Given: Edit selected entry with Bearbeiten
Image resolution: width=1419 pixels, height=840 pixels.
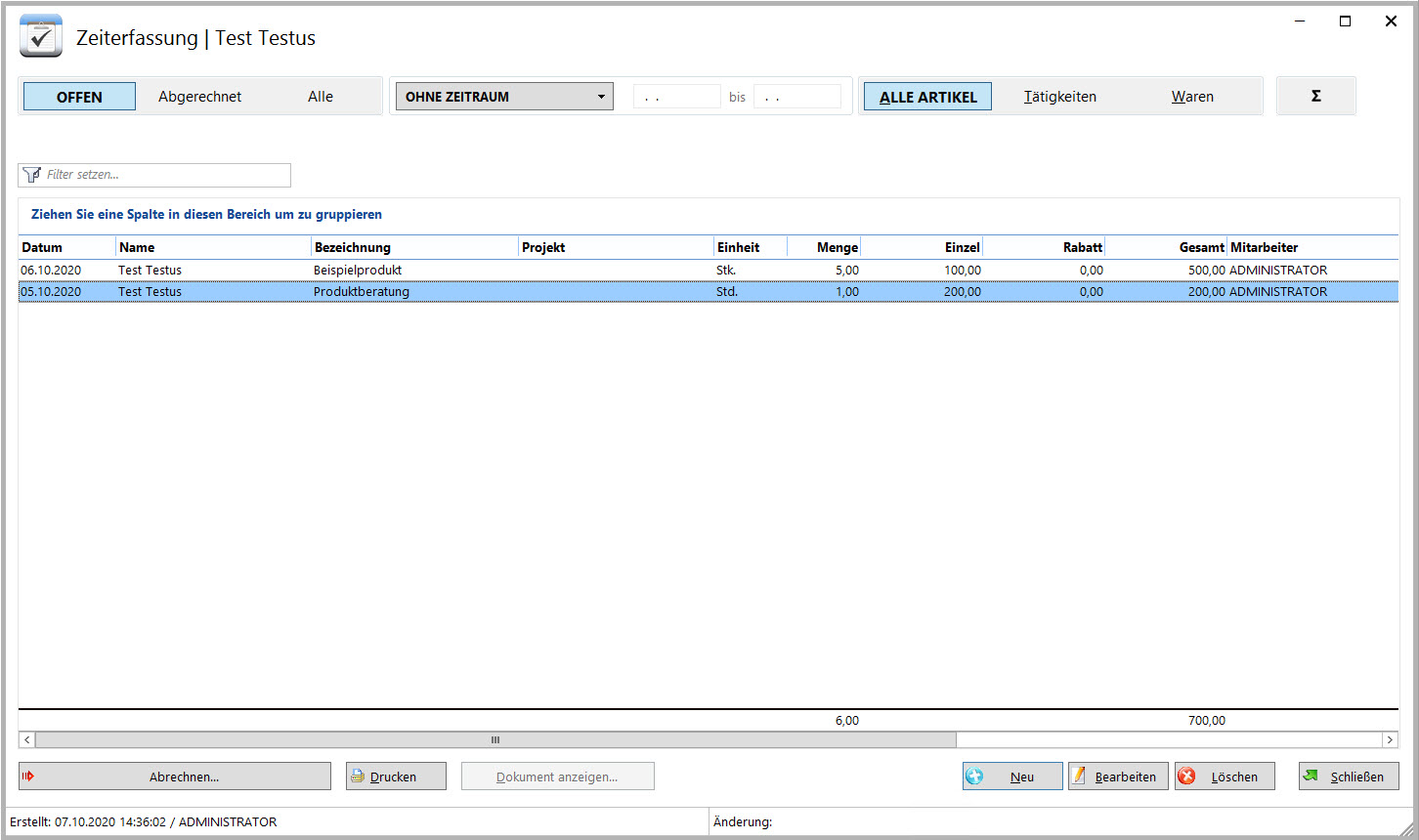Looking at the screenshot, I should click(x=1118, y=777).
